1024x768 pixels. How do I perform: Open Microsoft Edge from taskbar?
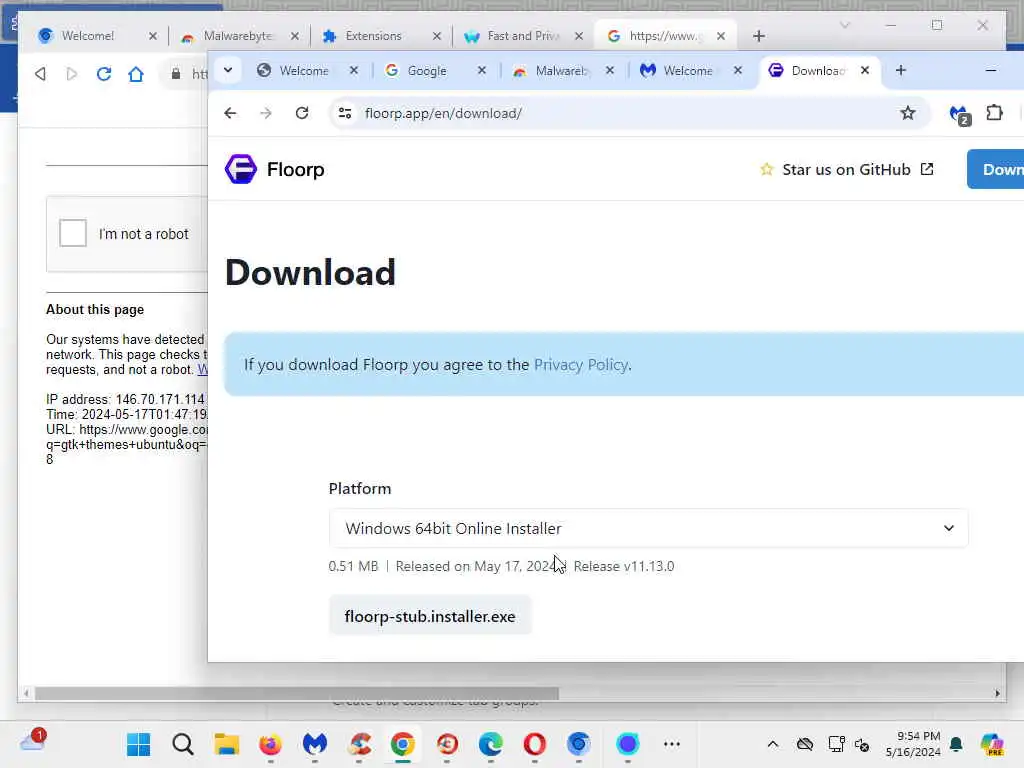pos(490,744)
